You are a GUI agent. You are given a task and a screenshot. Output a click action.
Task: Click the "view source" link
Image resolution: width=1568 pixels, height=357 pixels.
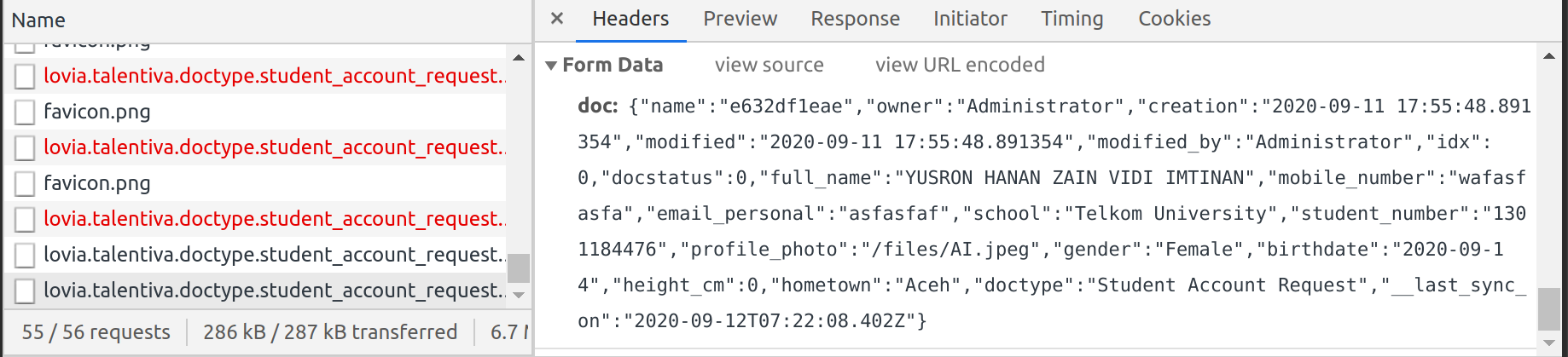[769, 65]
